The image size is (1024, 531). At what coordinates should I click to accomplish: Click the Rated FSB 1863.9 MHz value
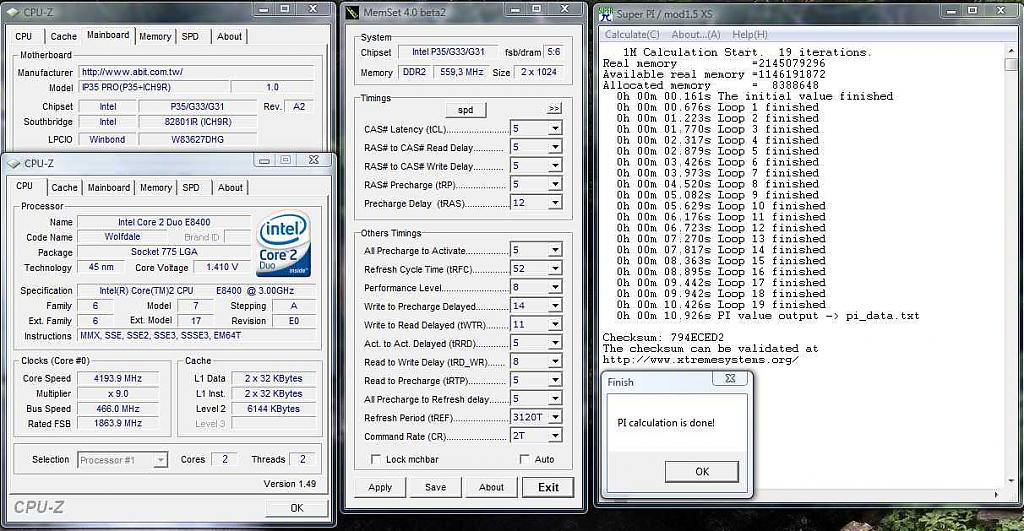[x=118, y=423]
